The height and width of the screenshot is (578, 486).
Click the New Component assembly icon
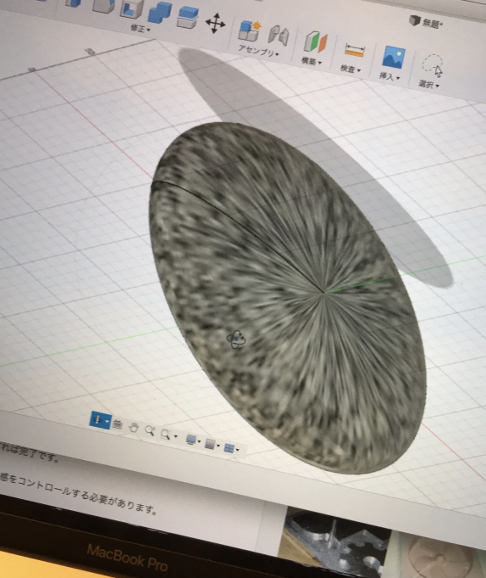click(x=250, y=31)
